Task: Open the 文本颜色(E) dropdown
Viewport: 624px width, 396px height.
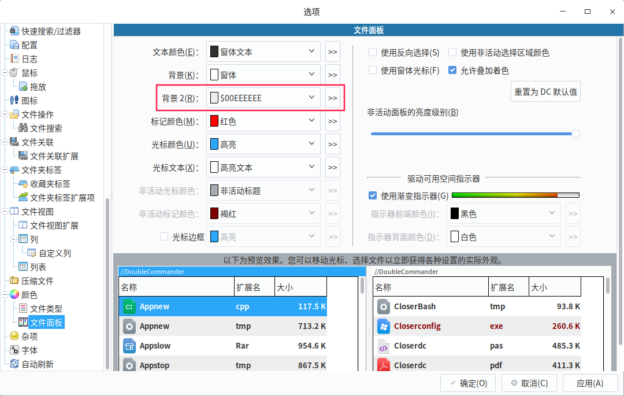Action: [263, 52]
